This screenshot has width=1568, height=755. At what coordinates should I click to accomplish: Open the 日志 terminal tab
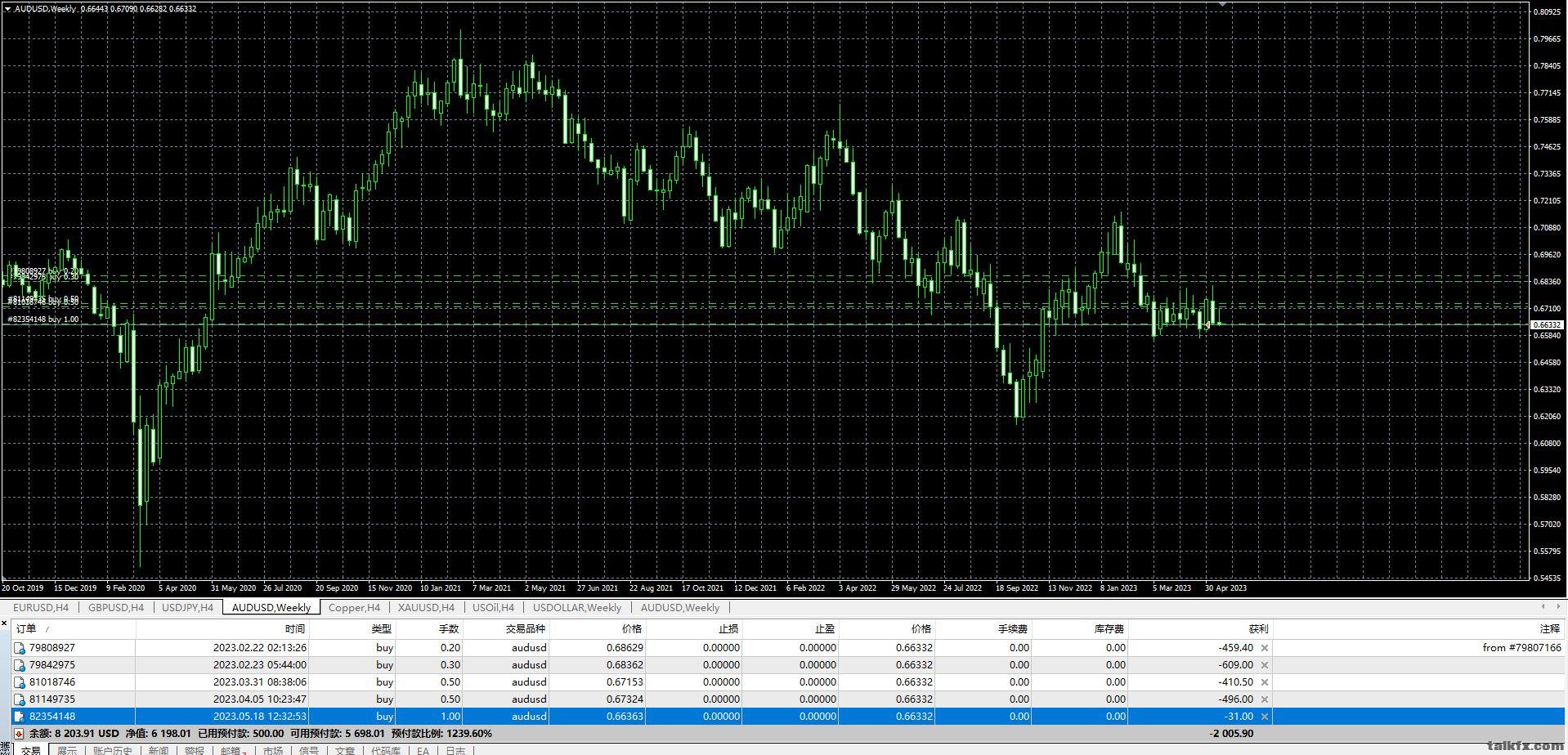click(x=455, y=750)
